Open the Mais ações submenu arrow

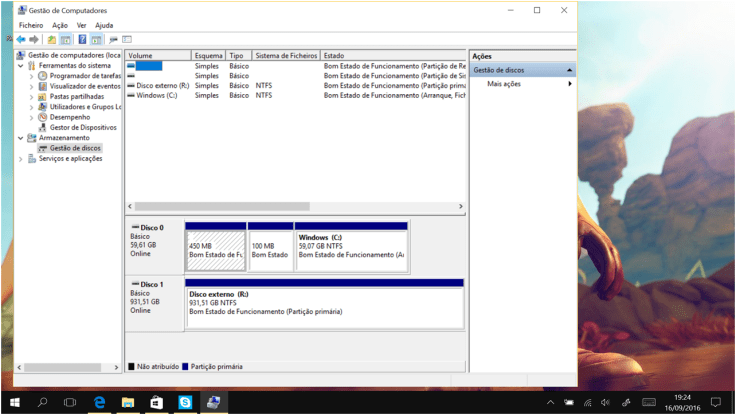570,84
